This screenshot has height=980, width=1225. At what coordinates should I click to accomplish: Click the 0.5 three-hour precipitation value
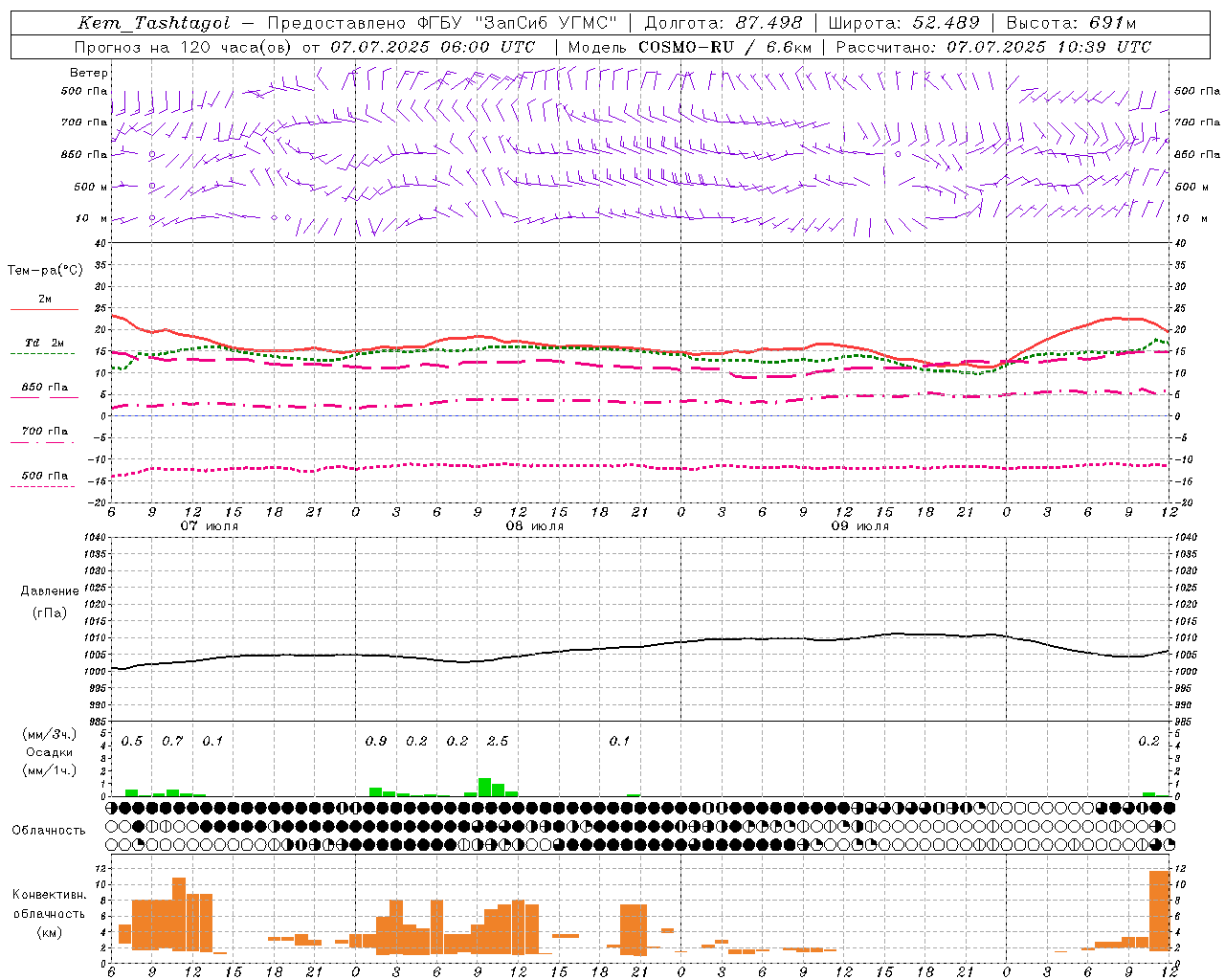[132, 741]
